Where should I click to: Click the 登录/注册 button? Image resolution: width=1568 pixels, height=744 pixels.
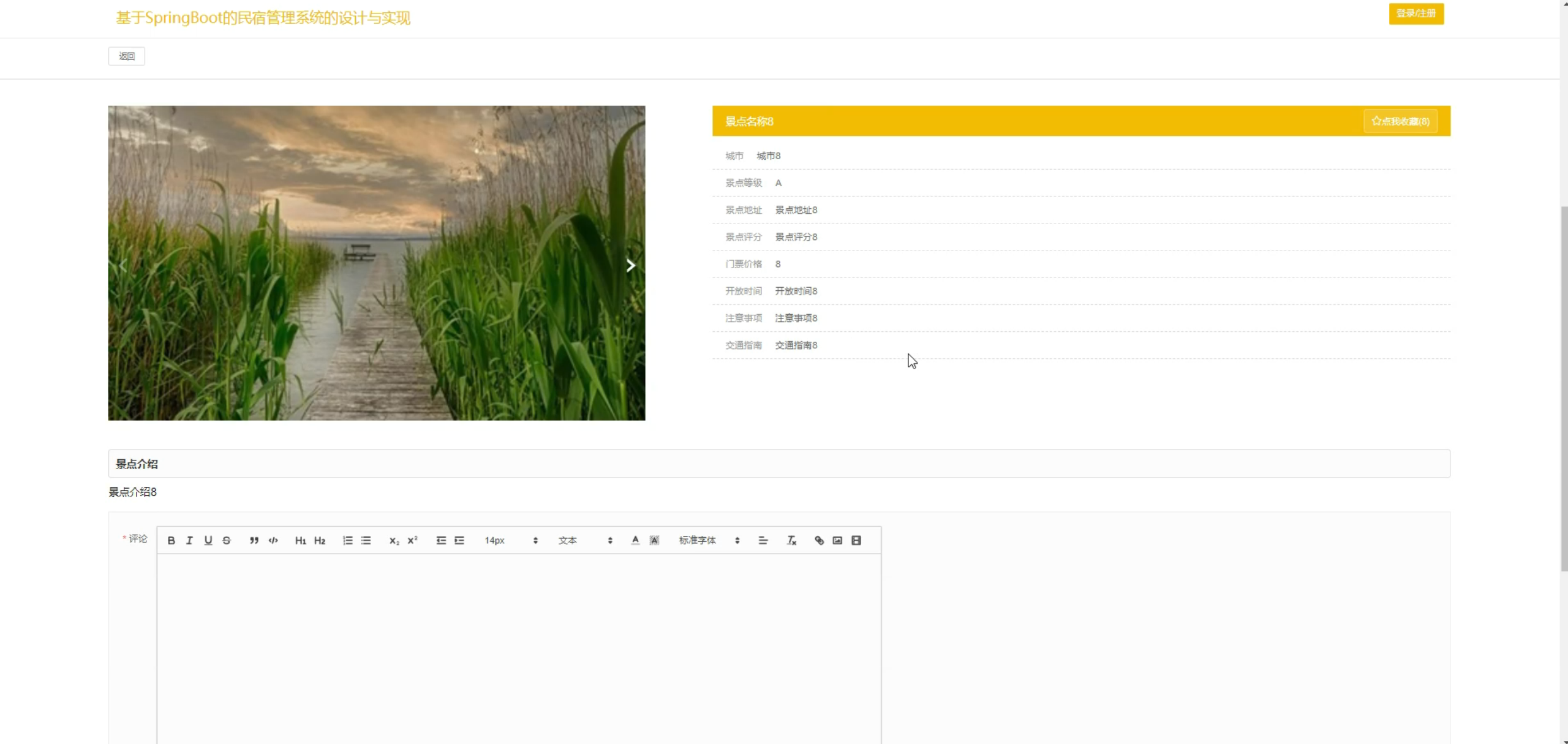click(x=1415, y=13)
